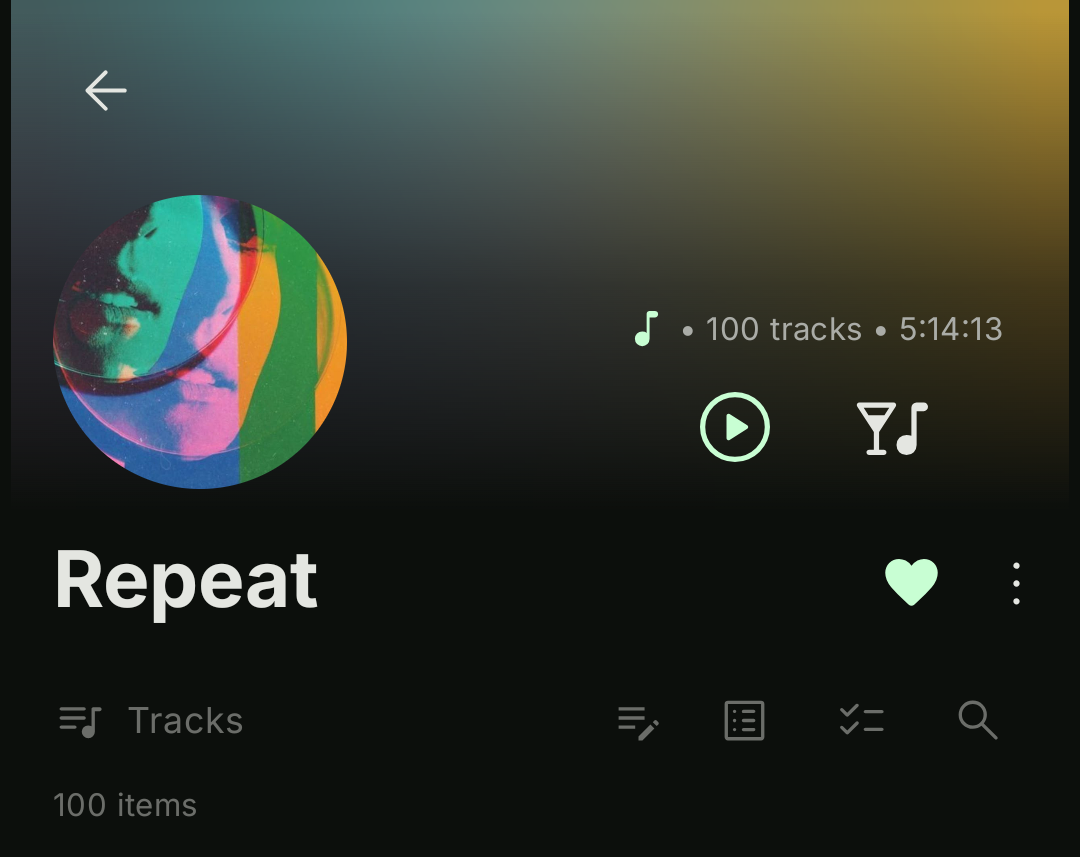Image resolution: width=1080 pixels, height=857 pixels.
Task: Click the 100 tracks count label
Action: (x=784, y=329)
